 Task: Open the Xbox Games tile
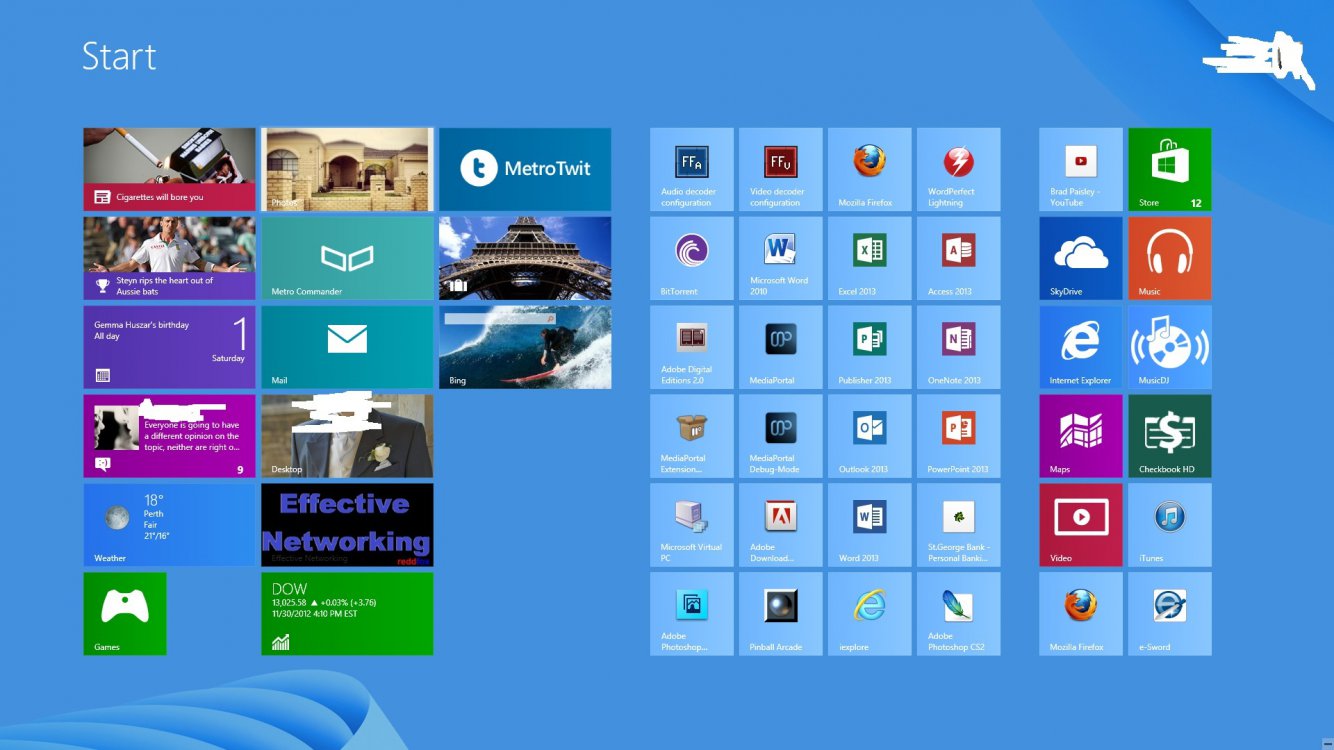pos(125,614)
